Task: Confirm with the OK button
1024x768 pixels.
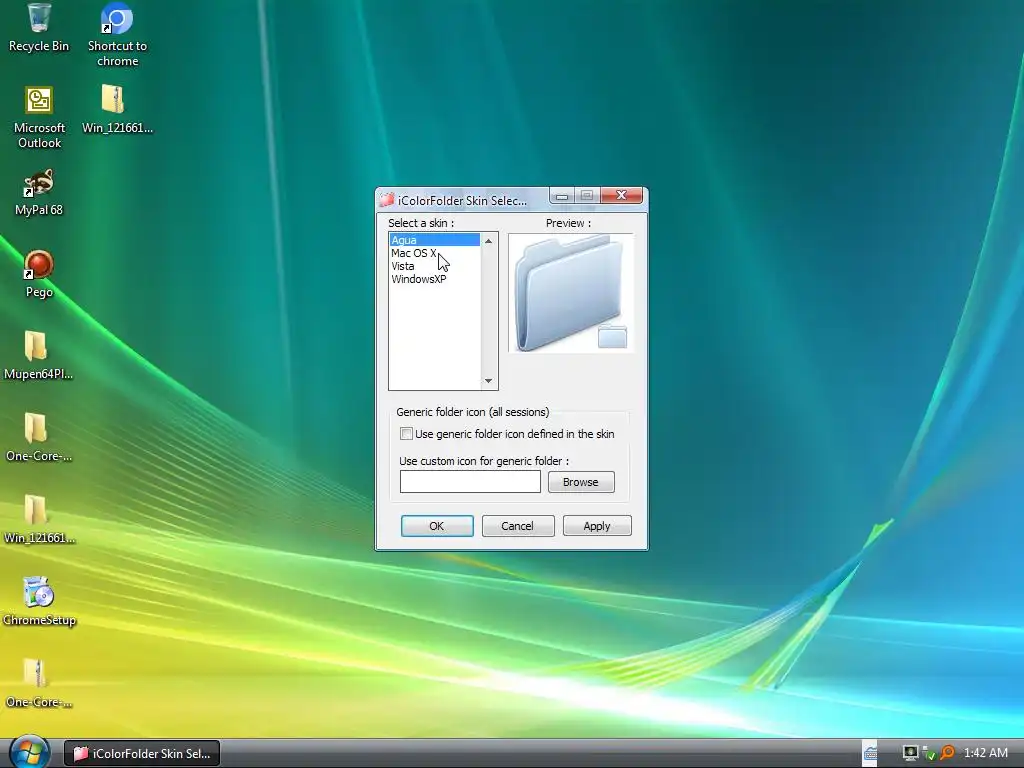Action: [437, 526]
